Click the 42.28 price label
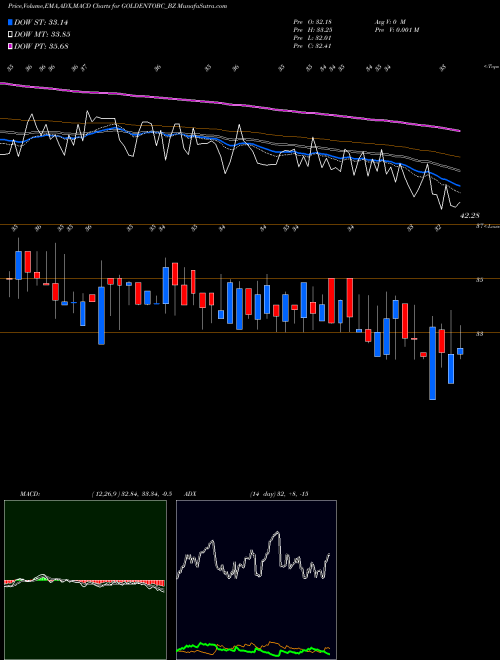This screenshot has height=660, width=500. coord(470,216)
